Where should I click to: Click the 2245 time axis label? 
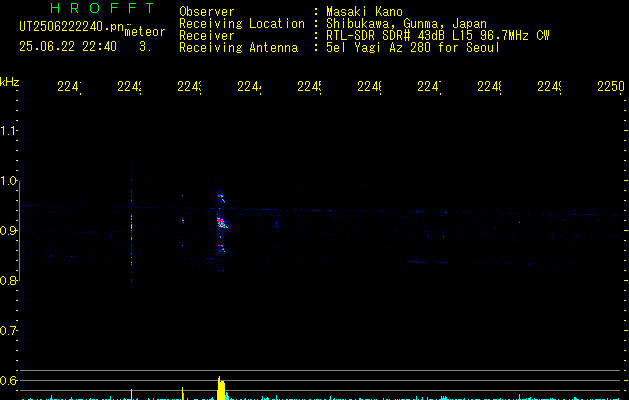point(309,86)
